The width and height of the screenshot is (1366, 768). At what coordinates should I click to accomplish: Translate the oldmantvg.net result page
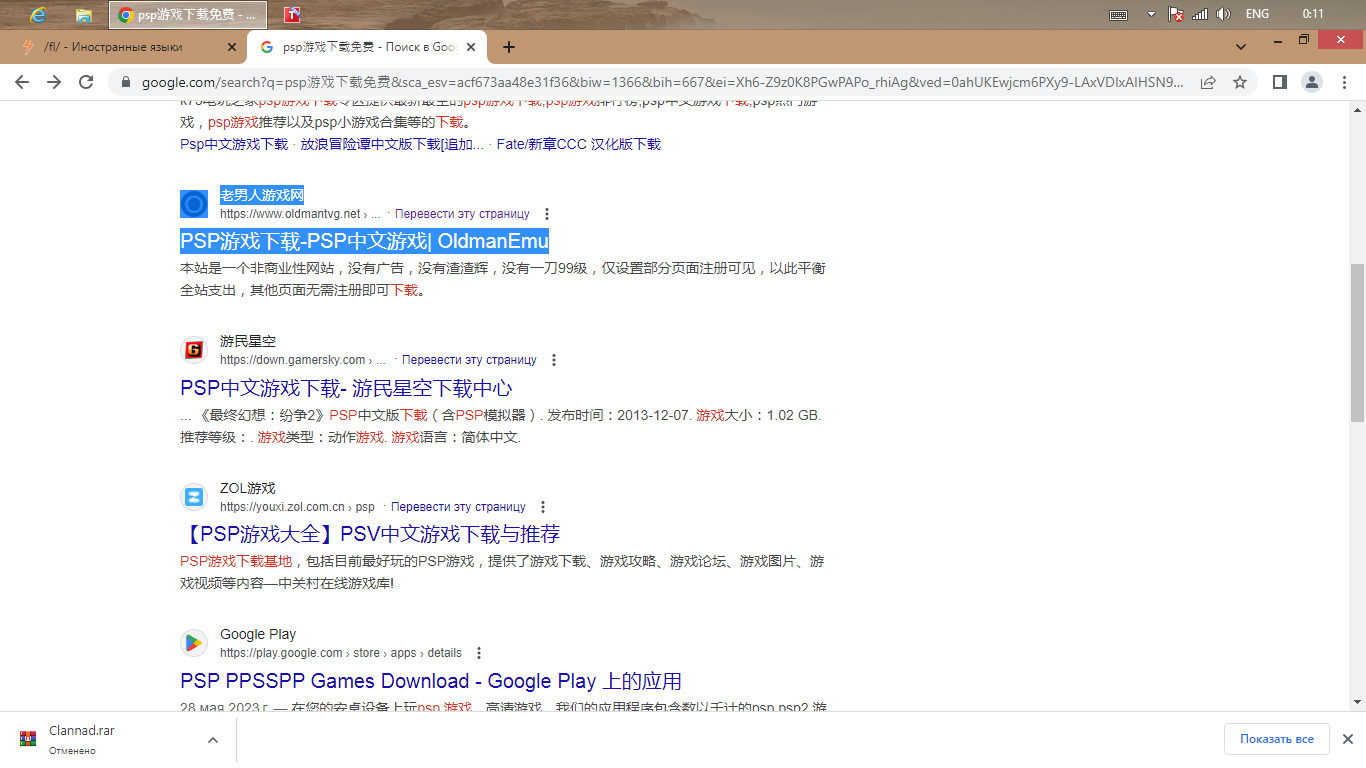(x=462, y=214)
